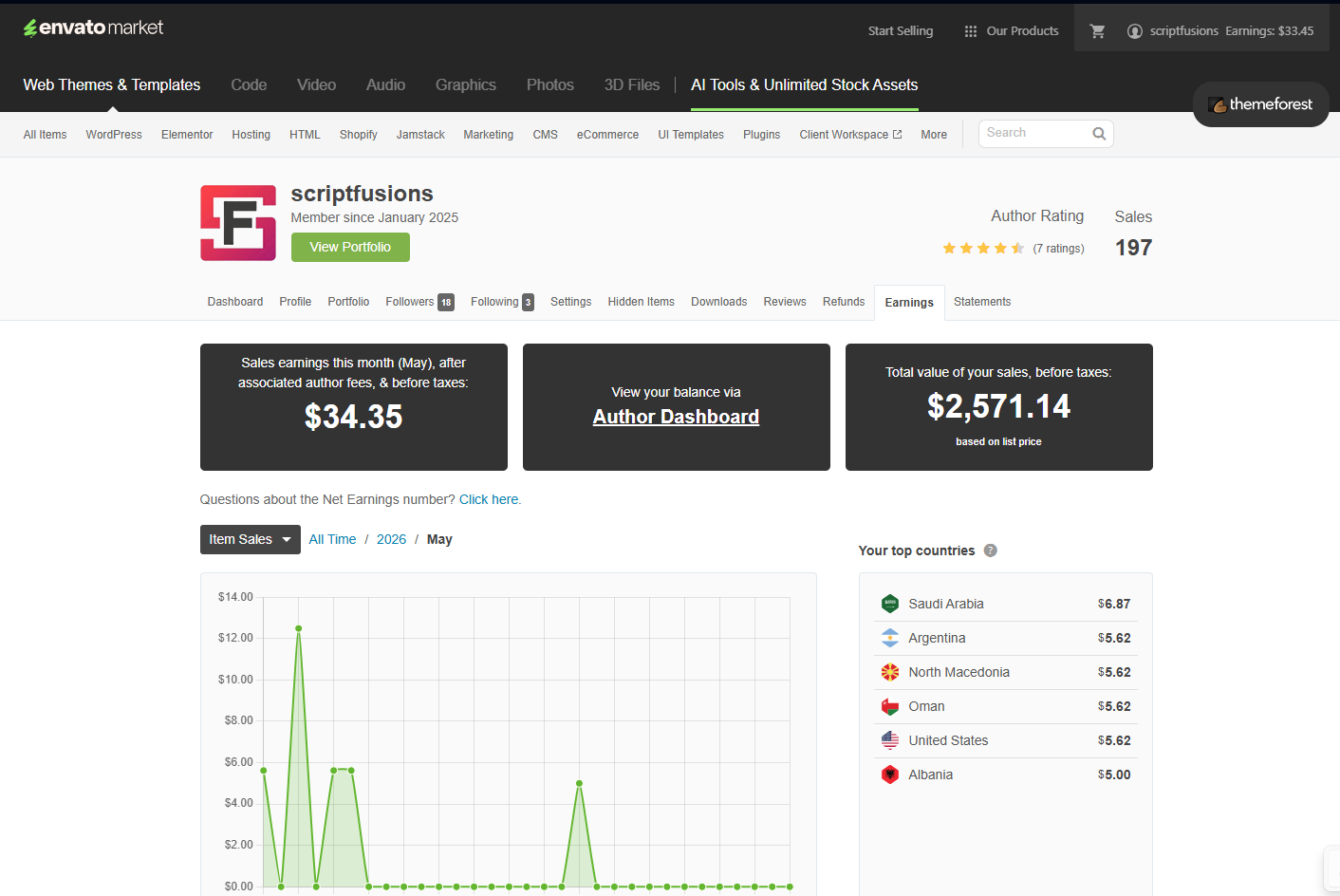Click the Oman flag icon
Viewport: 1340px width, 896px height.
tap(890, 706)
